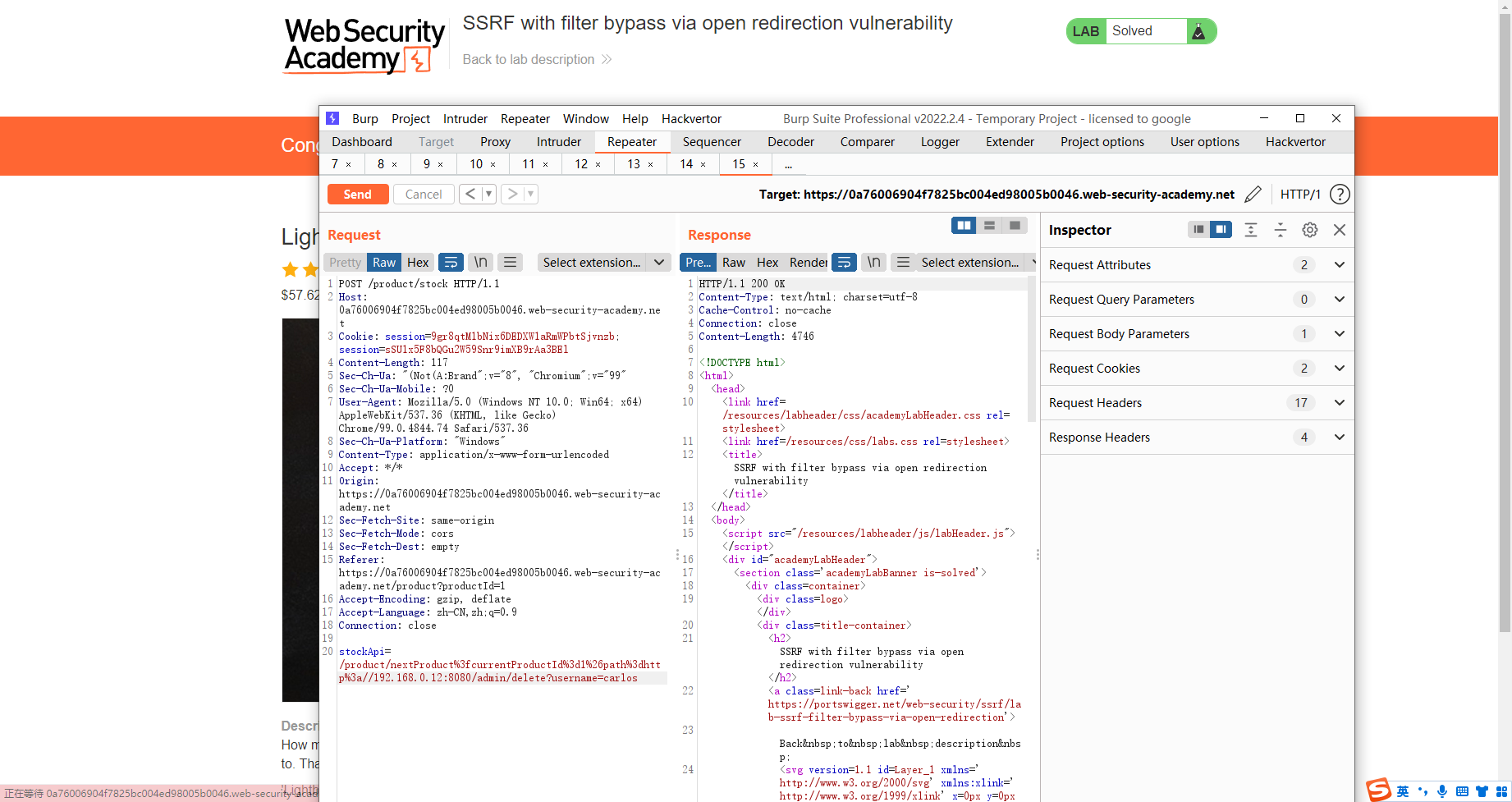Collapse all Inspector sections icon

1281,230
